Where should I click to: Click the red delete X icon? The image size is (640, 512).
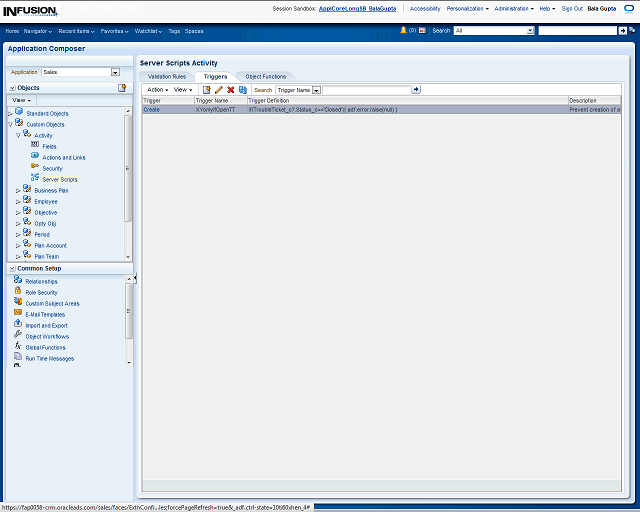[231, 90]
